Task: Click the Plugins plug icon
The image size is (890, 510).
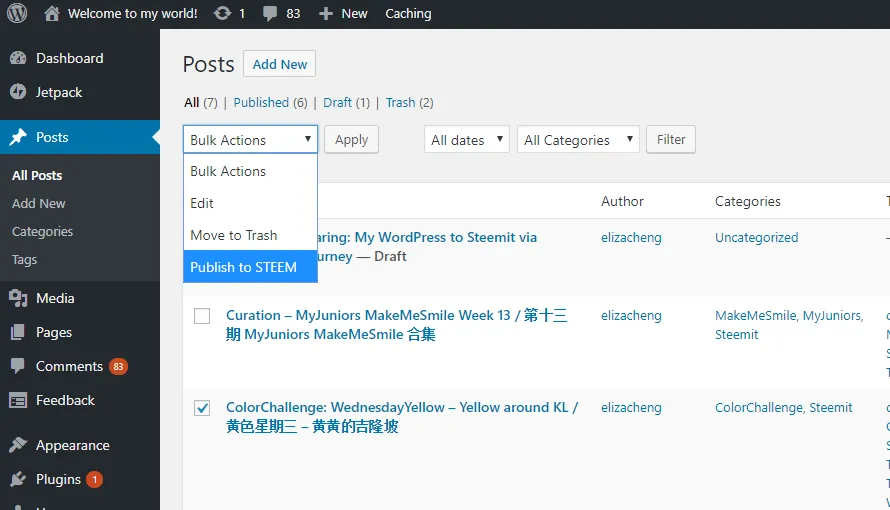Action: coord(18,479)
